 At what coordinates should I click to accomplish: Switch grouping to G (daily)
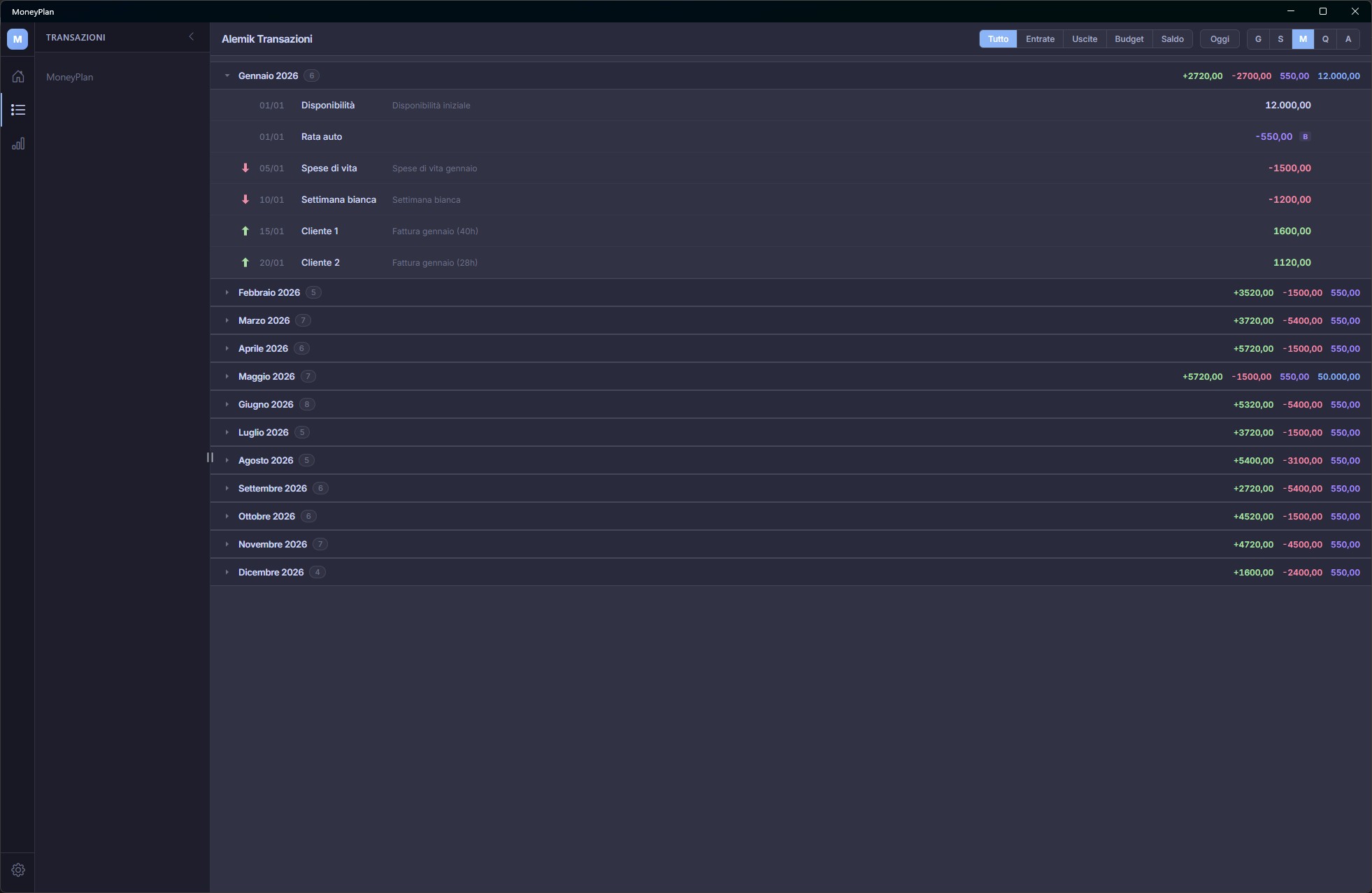tap(1258, 39)
